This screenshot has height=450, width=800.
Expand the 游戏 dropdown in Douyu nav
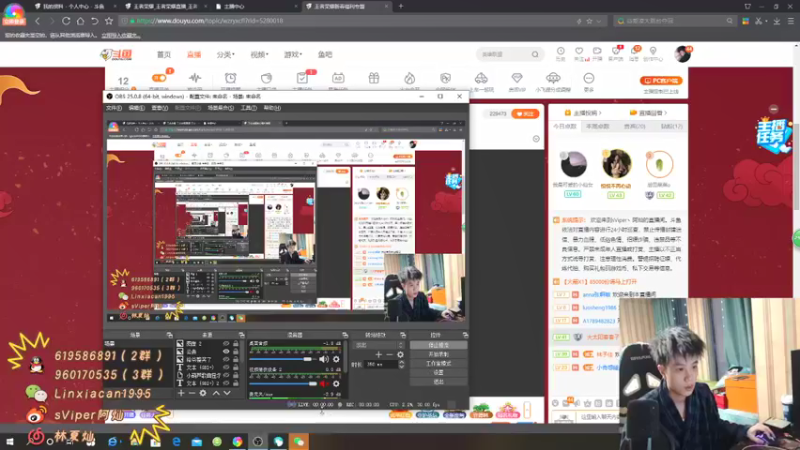pyautogui.click(x=293, y=55)
